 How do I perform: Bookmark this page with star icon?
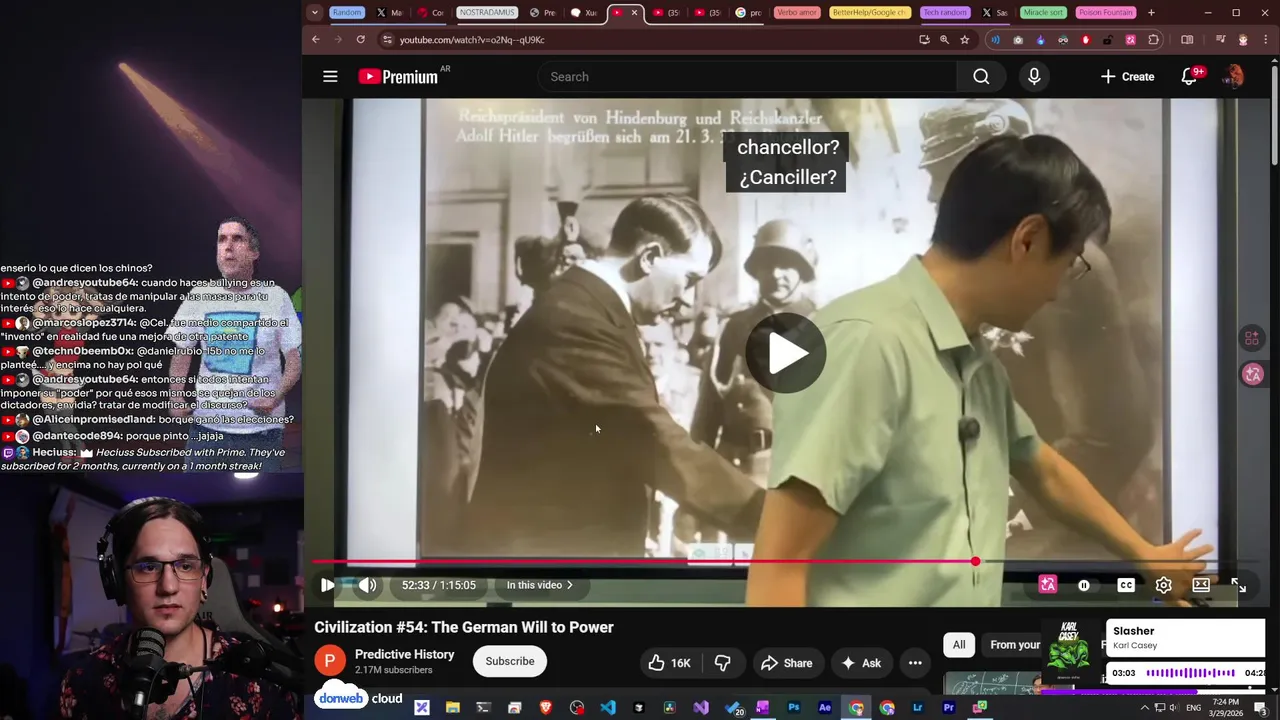(965, 40)
